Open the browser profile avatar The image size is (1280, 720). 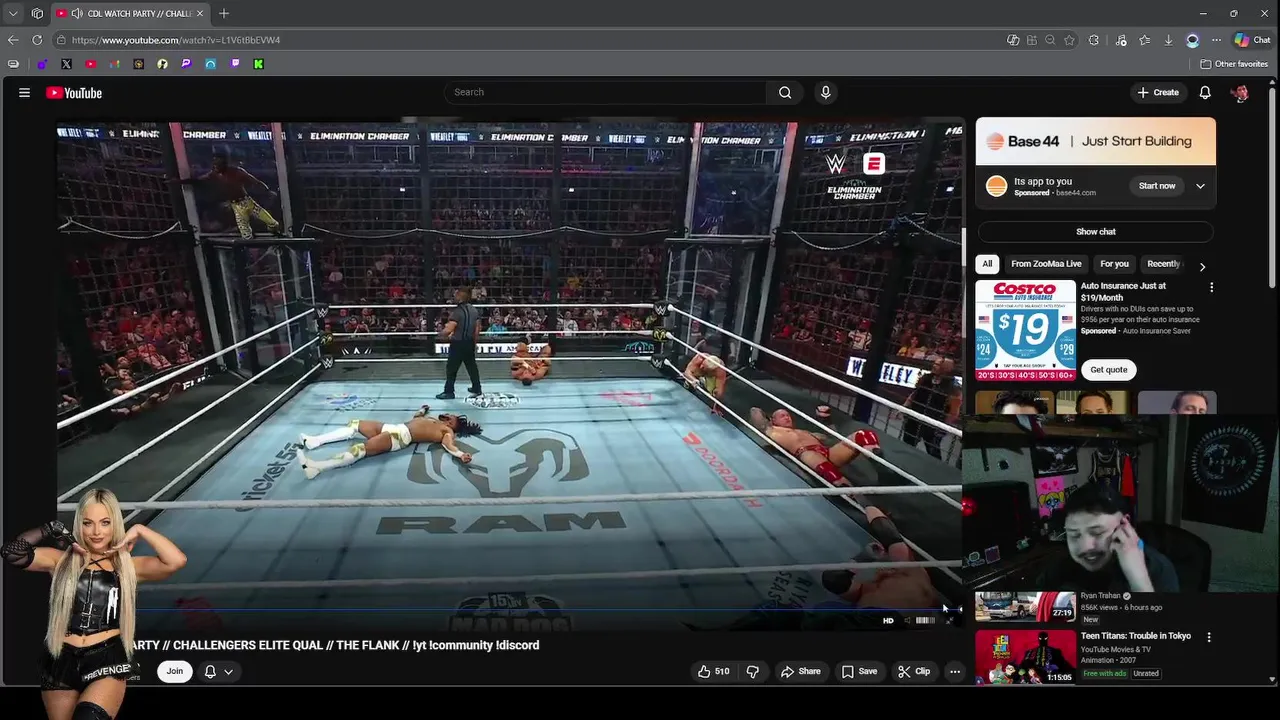(1193, 40)
